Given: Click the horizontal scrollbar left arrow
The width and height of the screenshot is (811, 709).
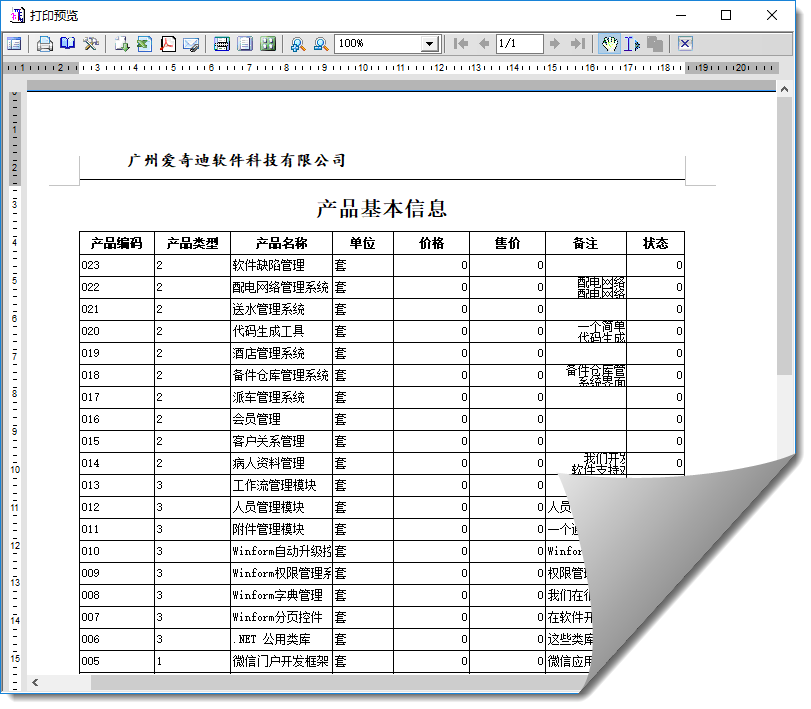Looking at the screenshot, I should tap(35, 683).
